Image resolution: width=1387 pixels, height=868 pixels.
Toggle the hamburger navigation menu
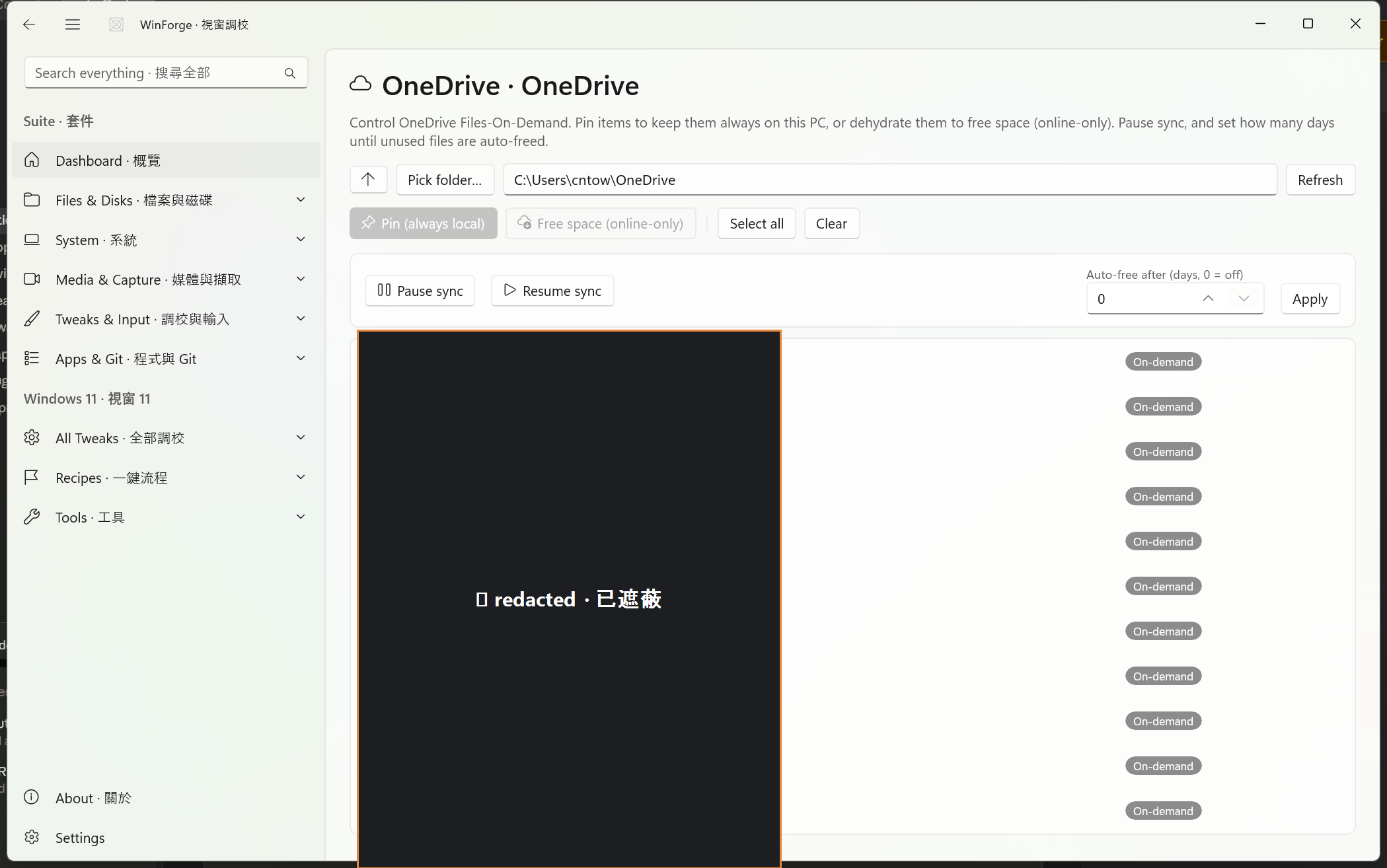click(x=73, y=24)
